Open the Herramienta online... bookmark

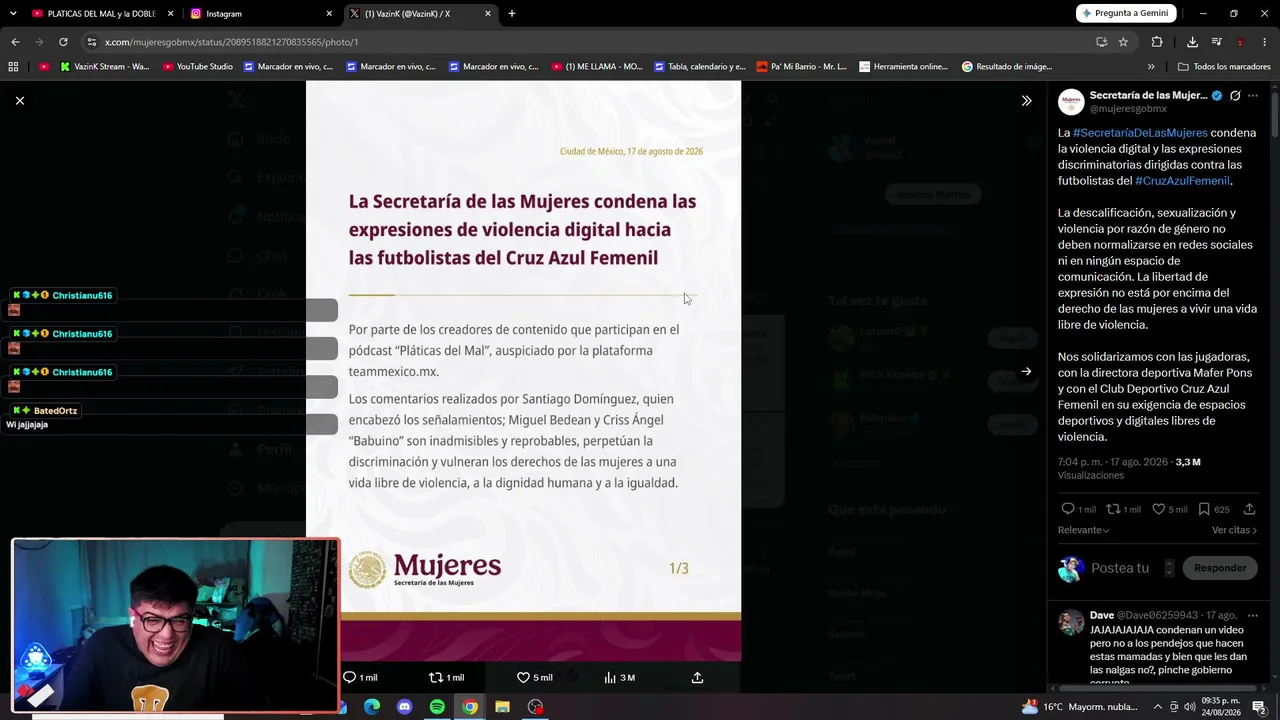tap(903, 67)
